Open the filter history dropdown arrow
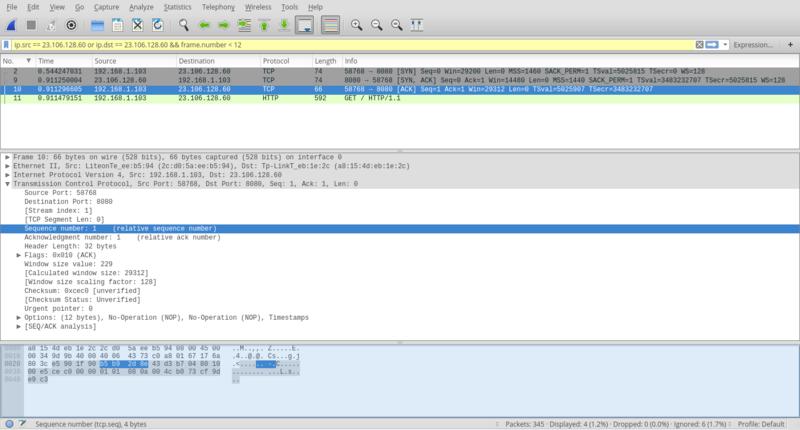 tap(725, 45)
